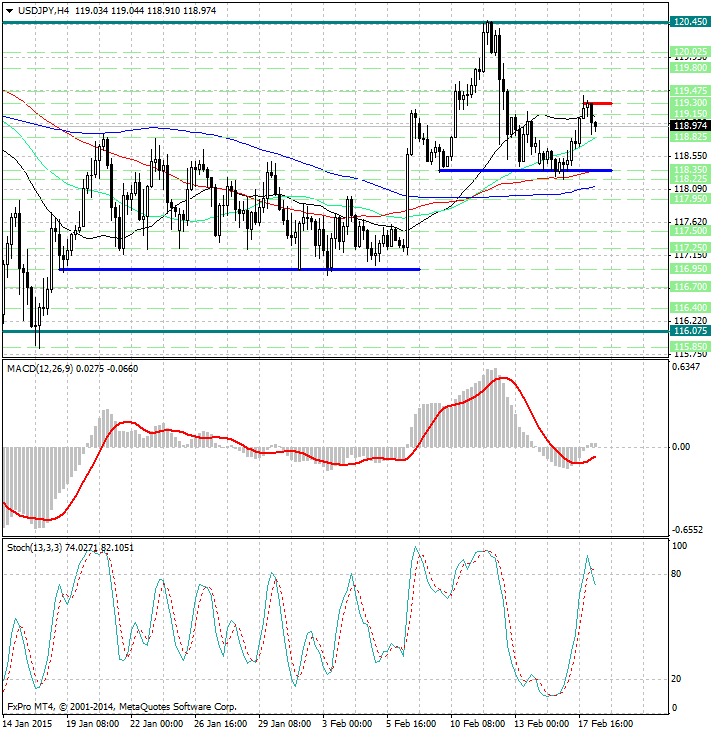Click the 120.450 resistance price label
This screenshot has height=732, width=711.
pos(690,21)
